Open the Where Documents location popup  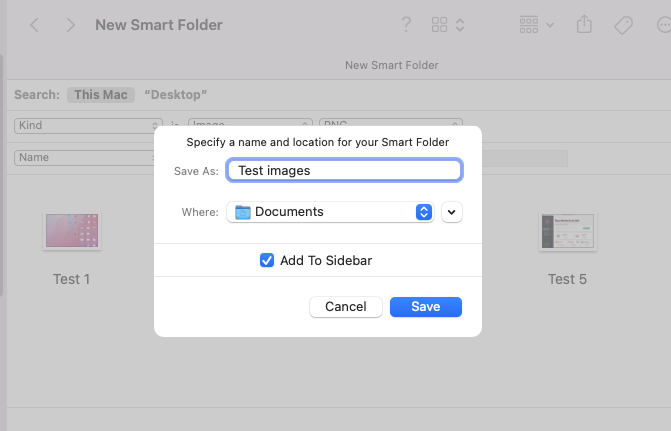click(330, 212)
